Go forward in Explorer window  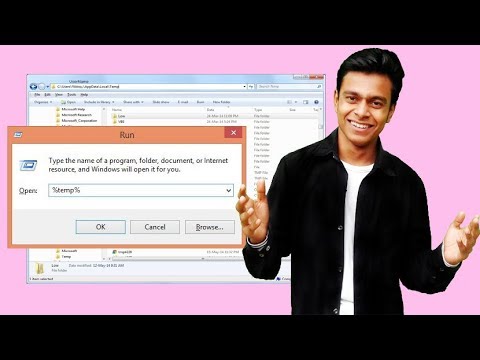click(x=41, y=87)
